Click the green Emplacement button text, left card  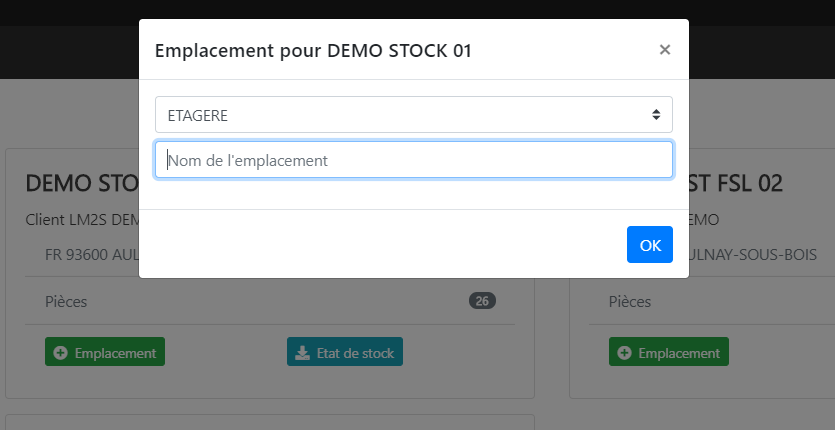pos(116,353)
